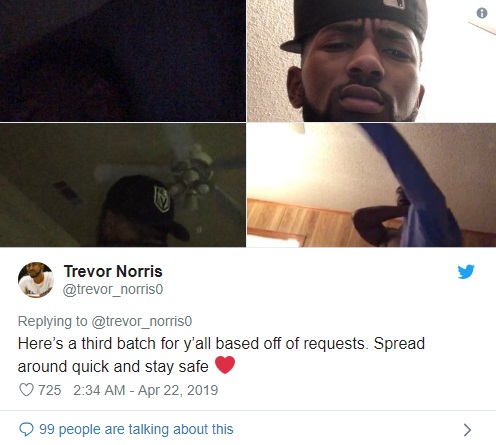Expand conversation with the right chevron arrow

tap(467, 430)
